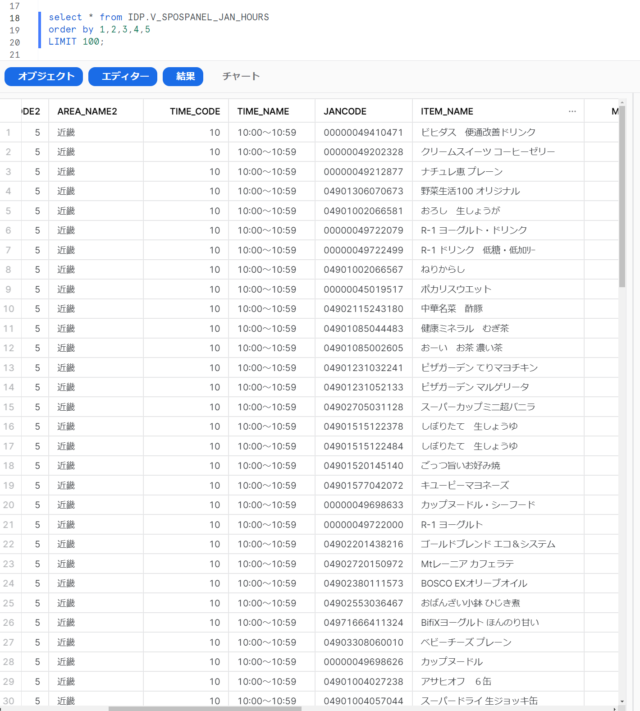This screenshot has height=711, width=640.
Task: Click TIME_NAME cell in row 1
Action: [272, 132]
